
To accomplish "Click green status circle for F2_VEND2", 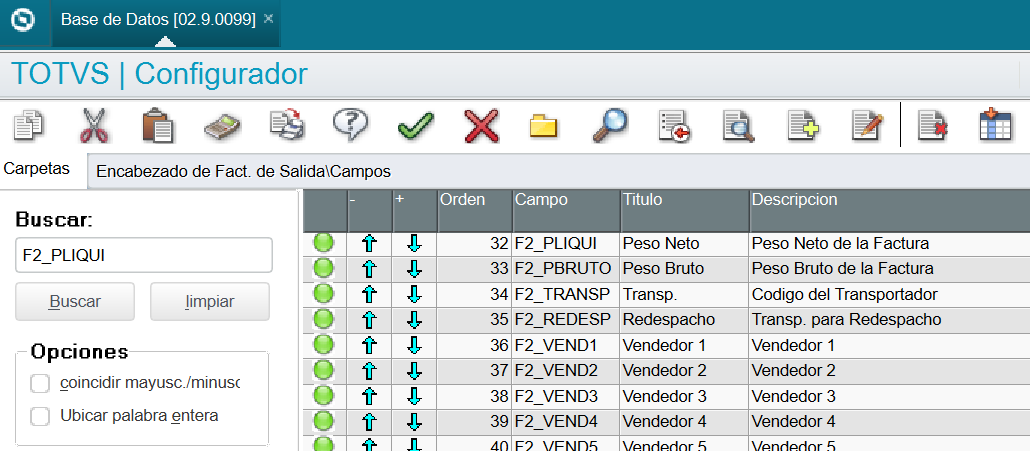I will pyautogui.click(x=323, y=370).
